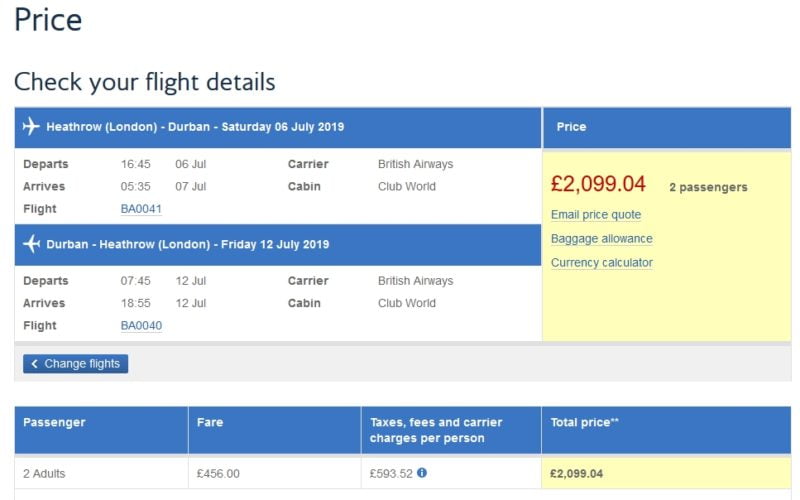The height and width of the screenshot is (500, 800).
Task: Select the Durban to Heathrow flight header
Action: (x=278, y=244)
